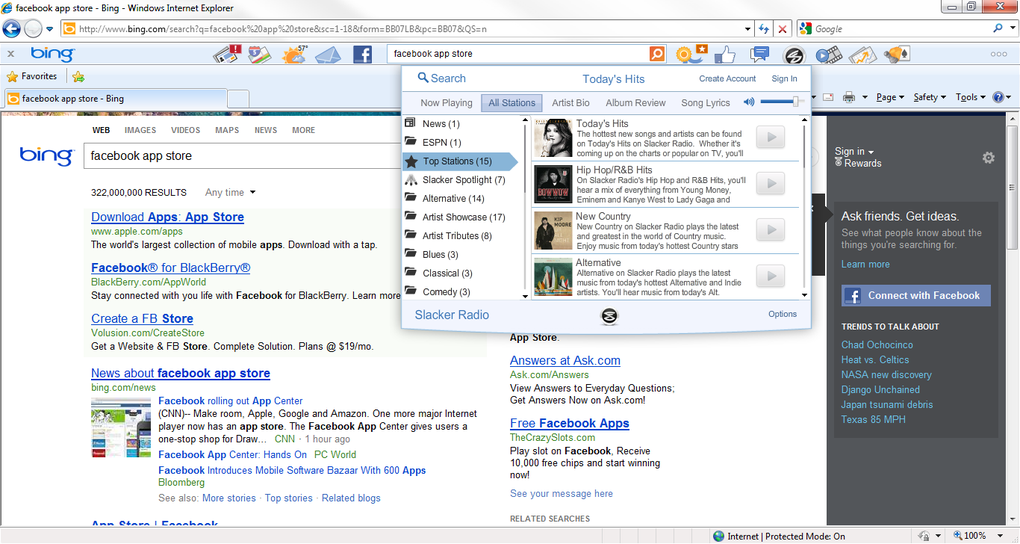1020x544 pixels.
Task: Click the red Stop loading icon
Action: click(783, 29)
